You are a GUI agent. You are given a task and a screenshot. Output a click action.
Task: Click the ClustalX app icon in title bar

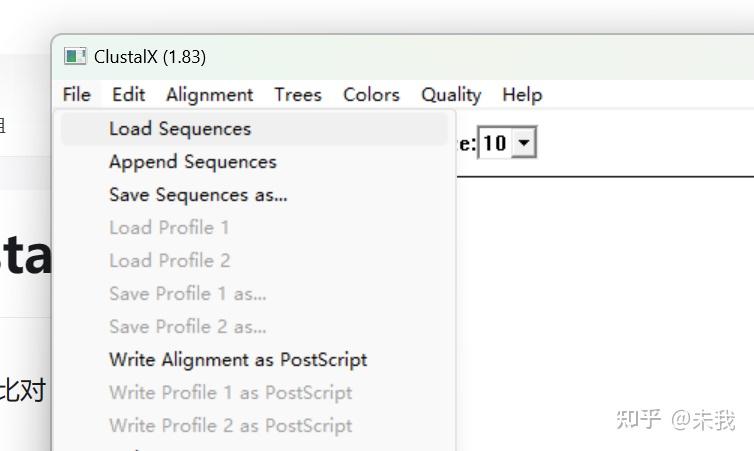click(x=75, y=57)
